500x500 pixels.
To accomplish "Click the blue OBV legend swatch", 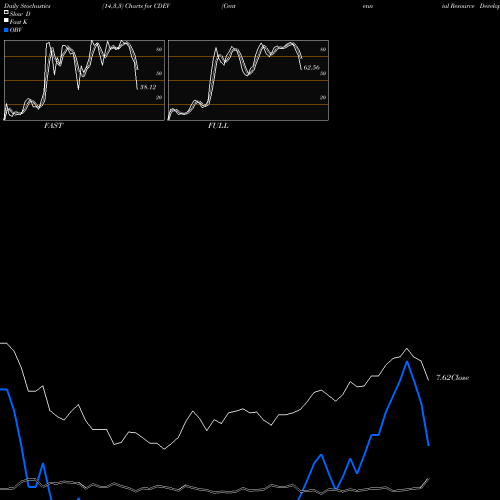I will click(6, 30).
